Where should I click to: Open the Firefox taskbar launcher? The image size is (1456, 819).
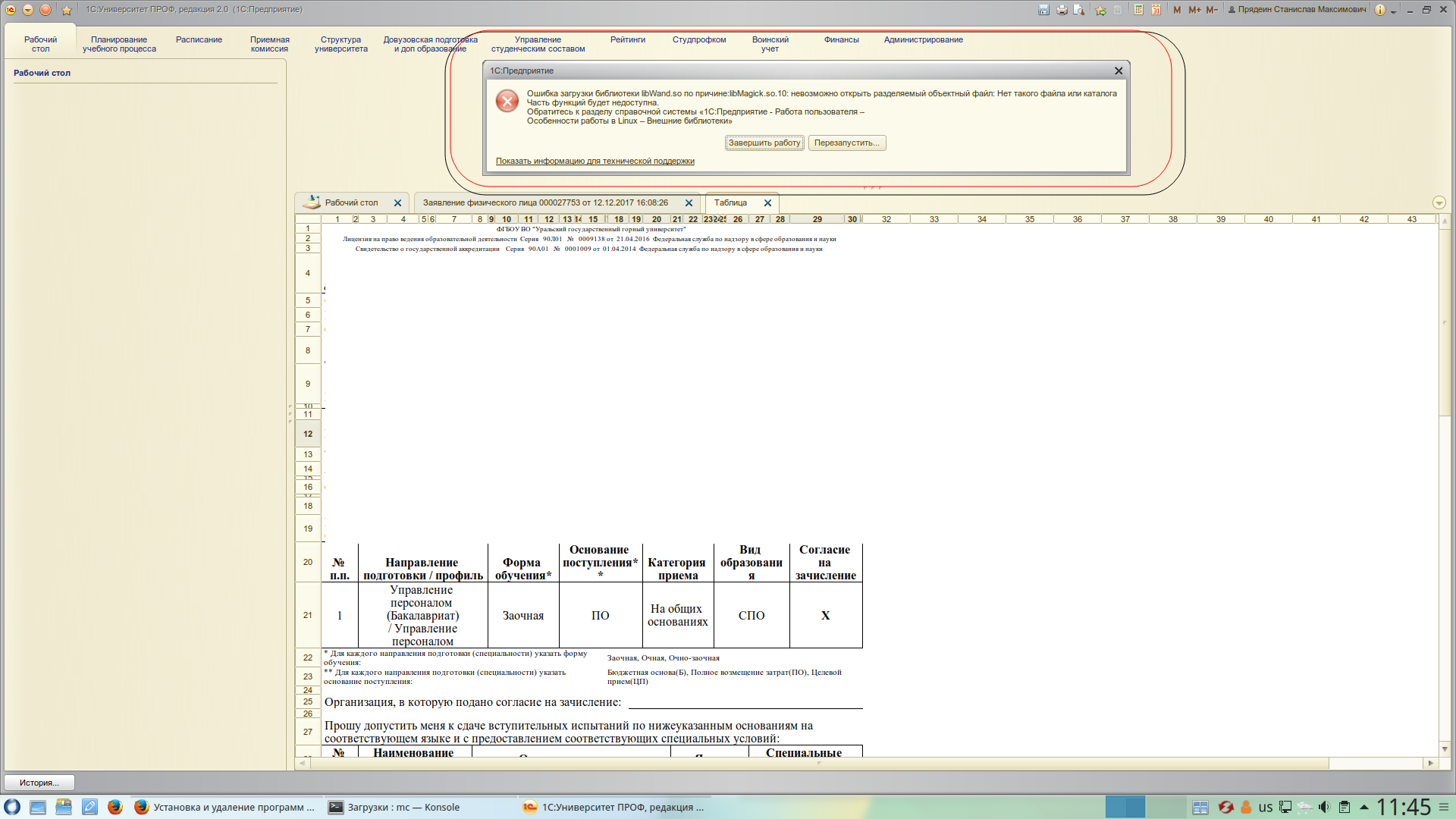point(115,807)
